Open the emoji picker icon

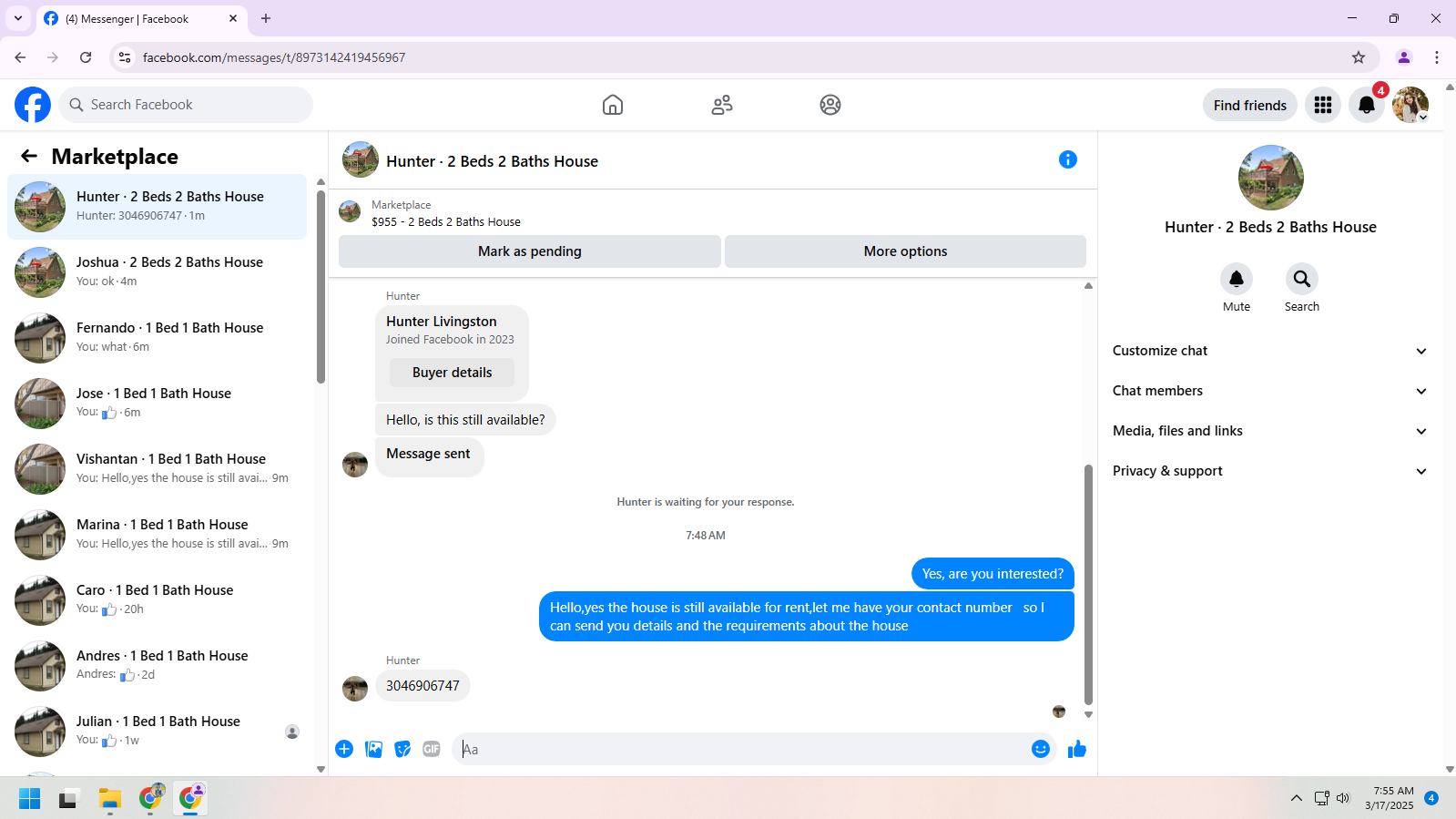click(1041, 749)
